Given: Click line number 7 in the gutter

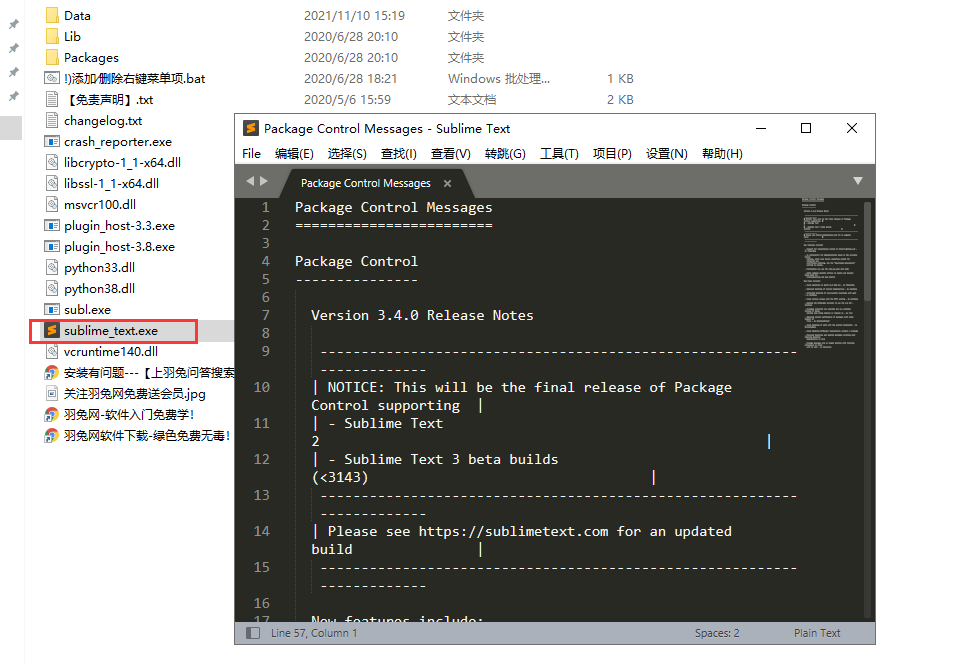Looking at the screenshot, I should tap(266, 315).
